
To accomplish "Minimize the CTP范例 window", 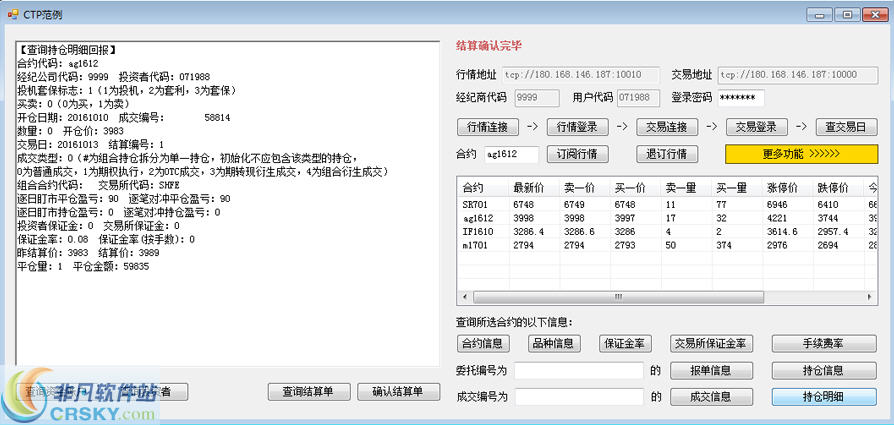I will [x=819, y=15].
